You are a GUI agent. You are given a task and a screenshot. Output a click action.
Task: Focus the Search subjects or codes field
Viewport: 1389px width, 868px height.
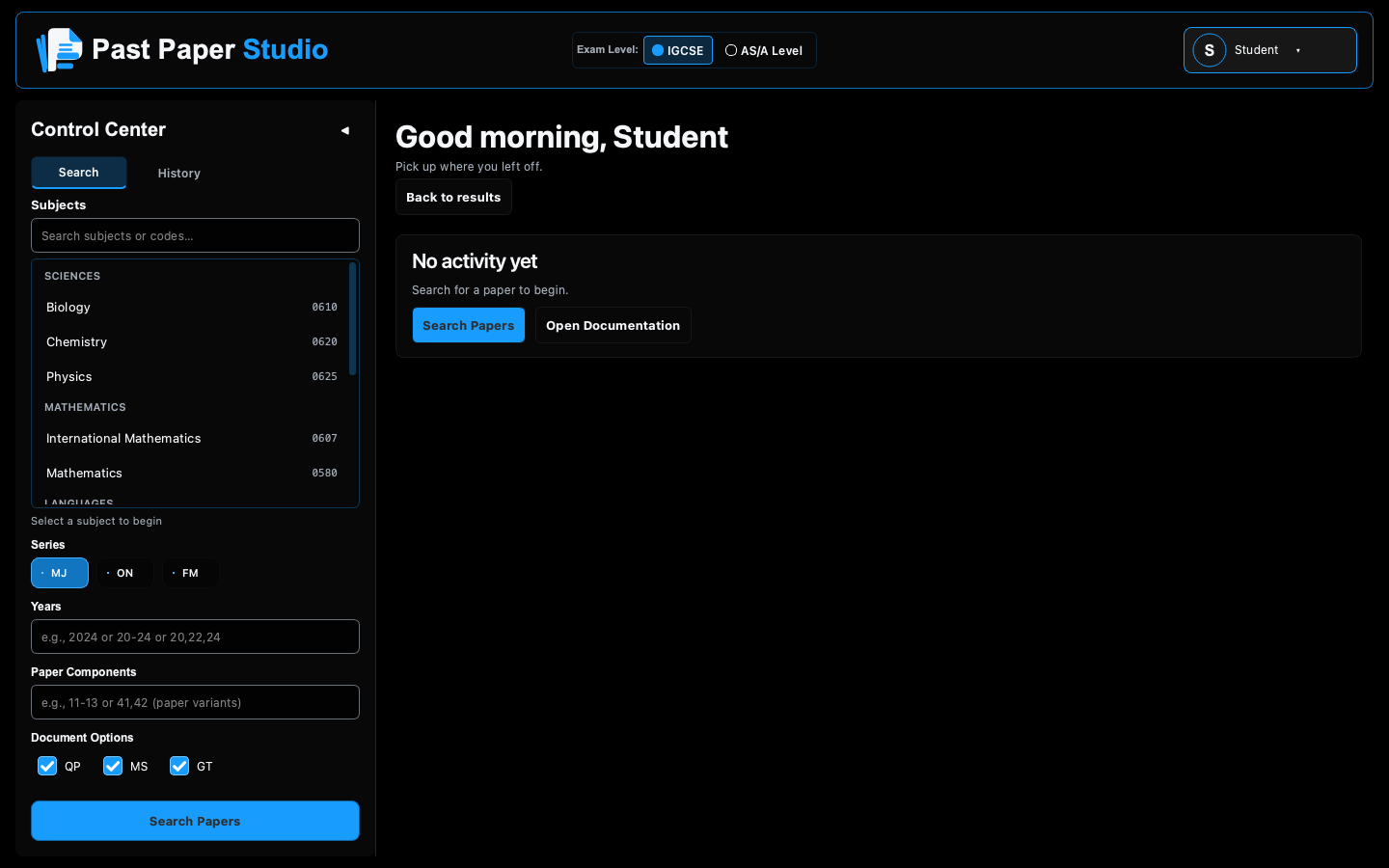tap(195, 235)
